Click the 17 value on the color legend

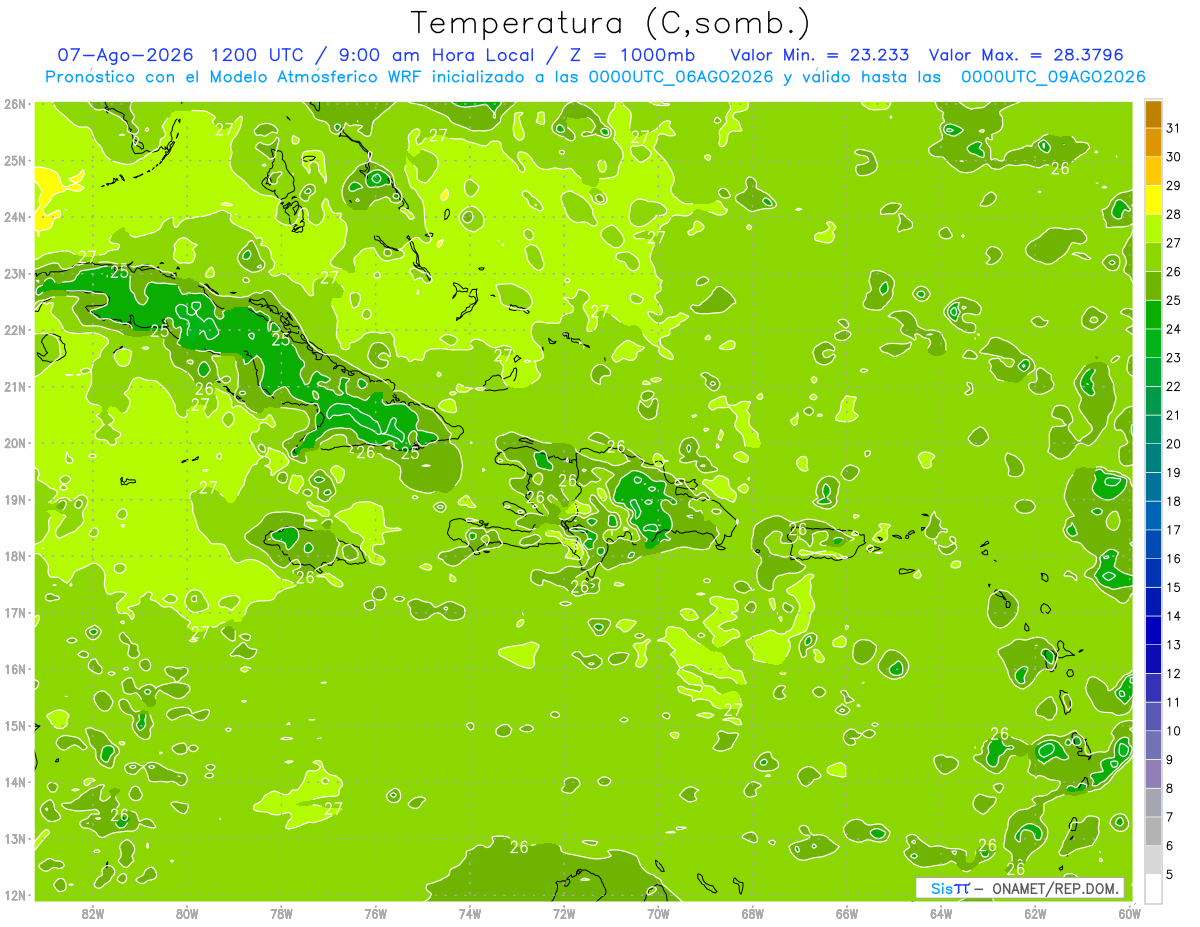1173,530
